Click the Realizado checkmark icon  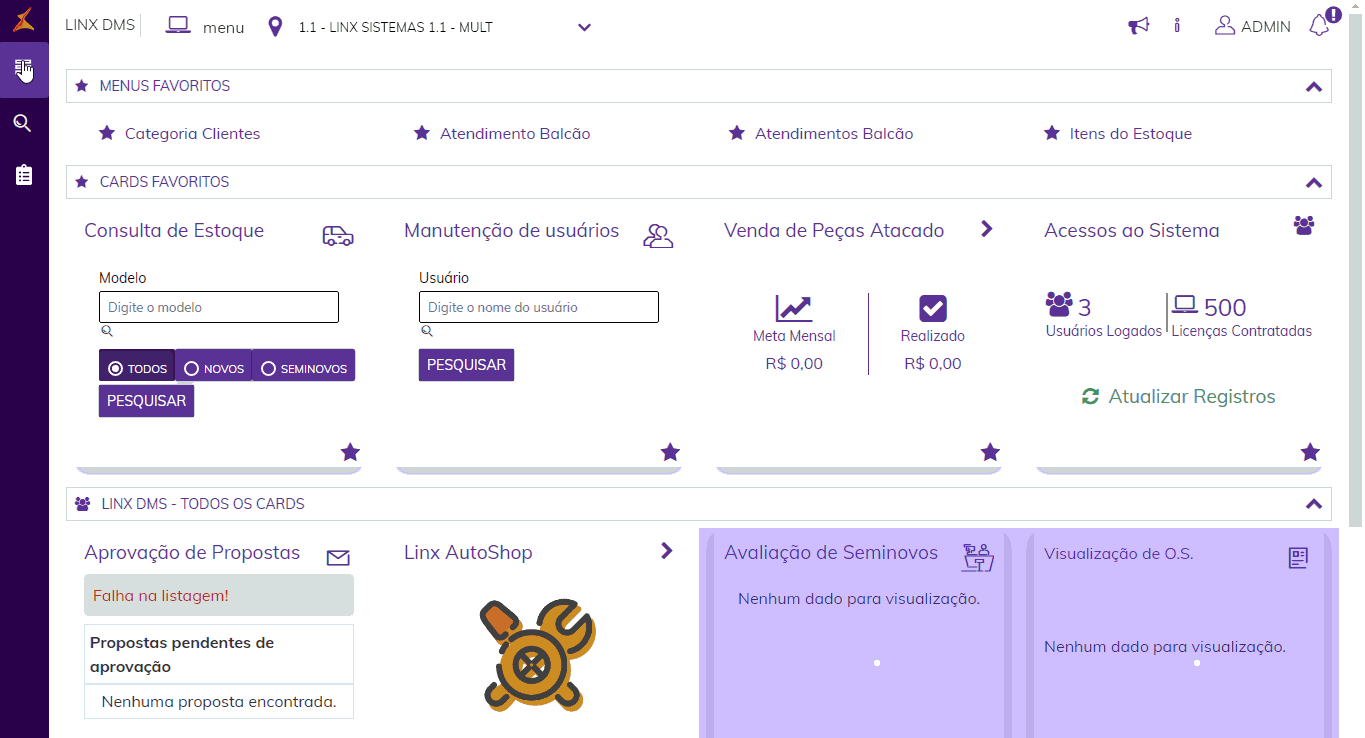[932, 308]
